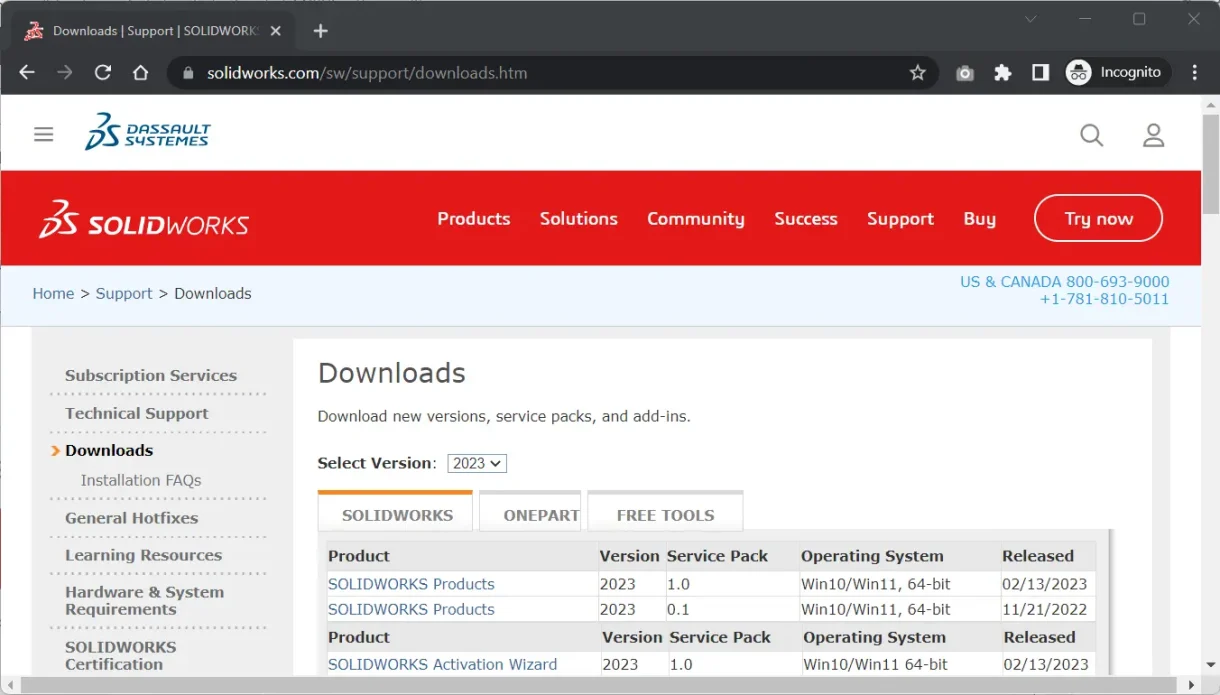Open Hardware & System Requirements
This screenshot has width=1220, height=695.
pyautogui.click(x=144, y=600)
